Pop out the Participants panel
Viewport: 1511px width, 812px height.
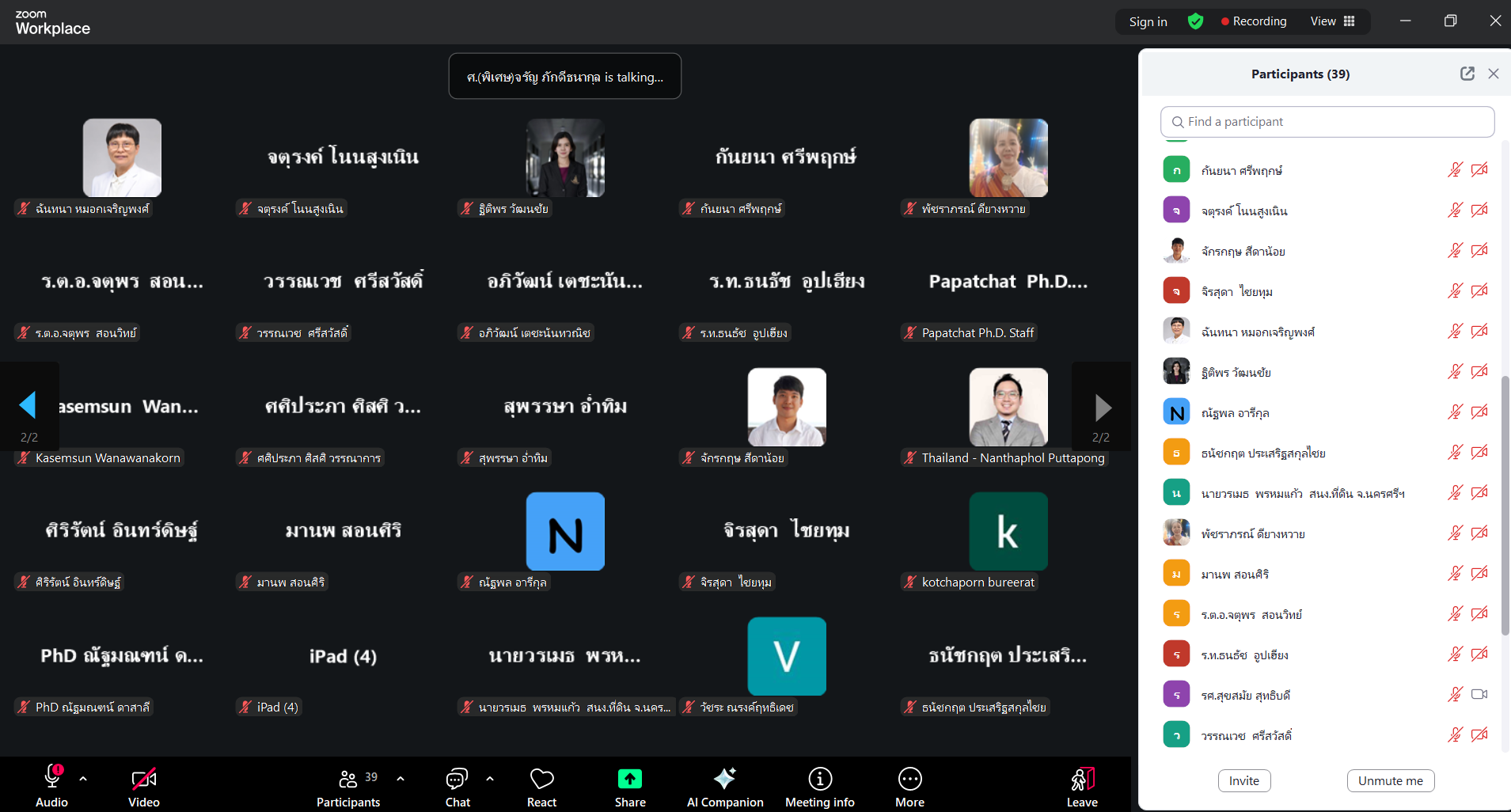pos(1467,74)
